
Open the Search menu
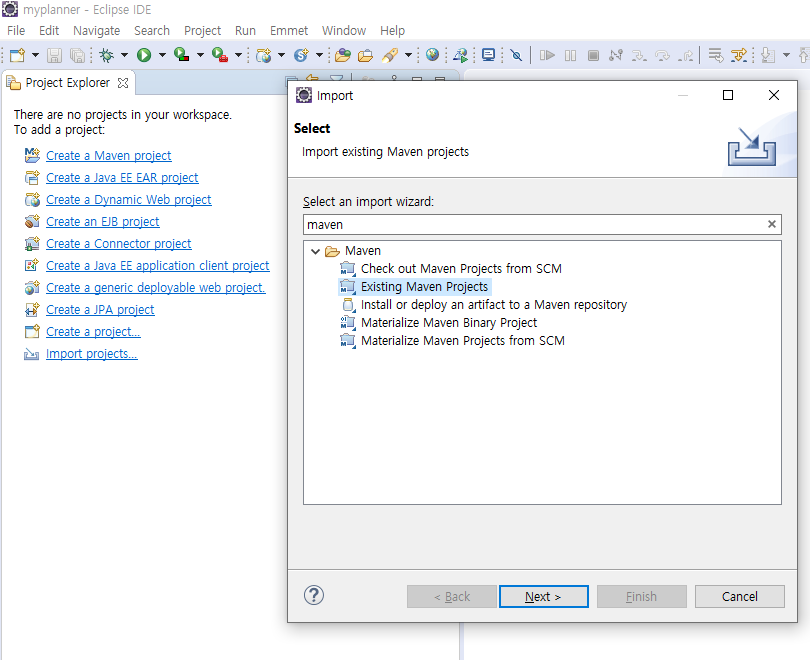[152, 30]
